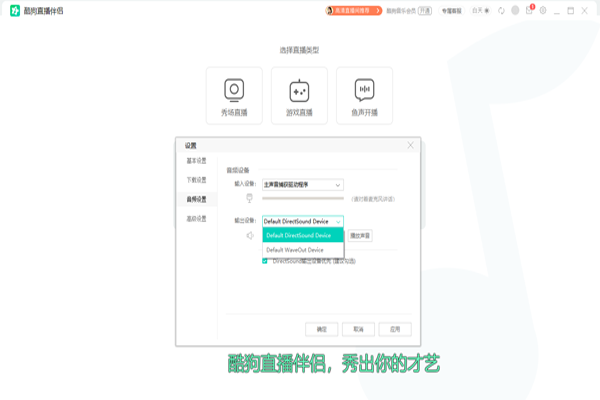Click the refresh icon in title bar
The height and width of the screenshot is (400, 600).
pyautogui.click(x=500, y=10)
